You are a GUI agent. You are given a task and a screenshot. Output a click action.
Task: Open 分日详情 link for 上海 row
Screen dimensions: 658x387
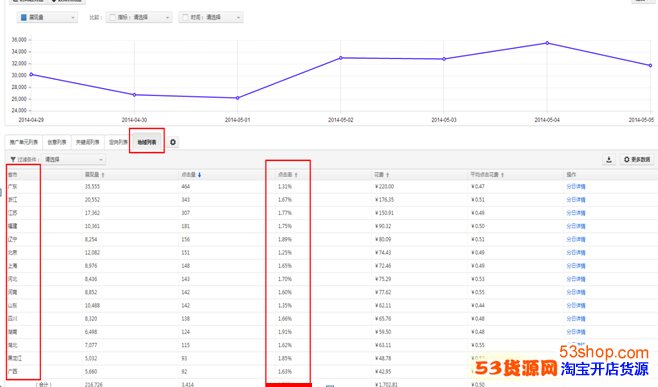pyautogui.click(x=576, y=266)
